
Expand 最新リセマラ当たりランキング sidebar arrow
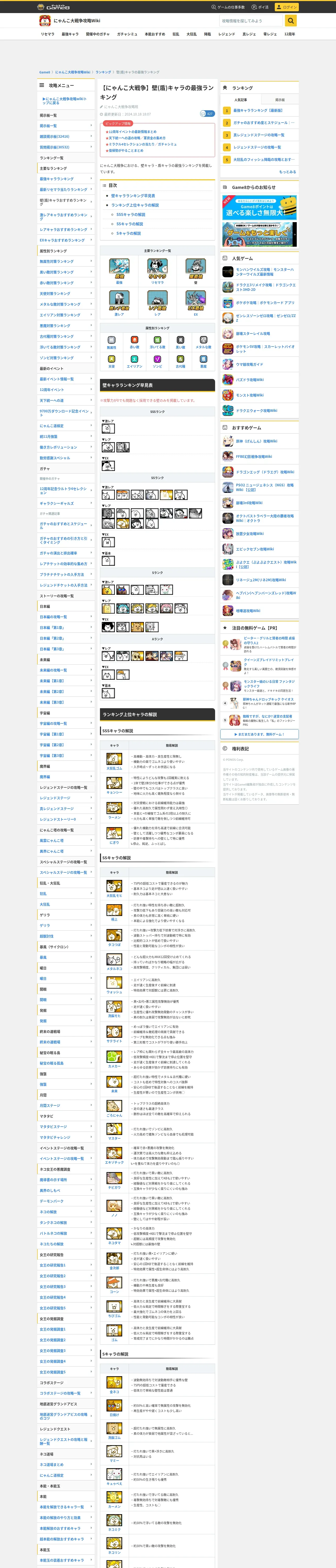pos(92,189)
